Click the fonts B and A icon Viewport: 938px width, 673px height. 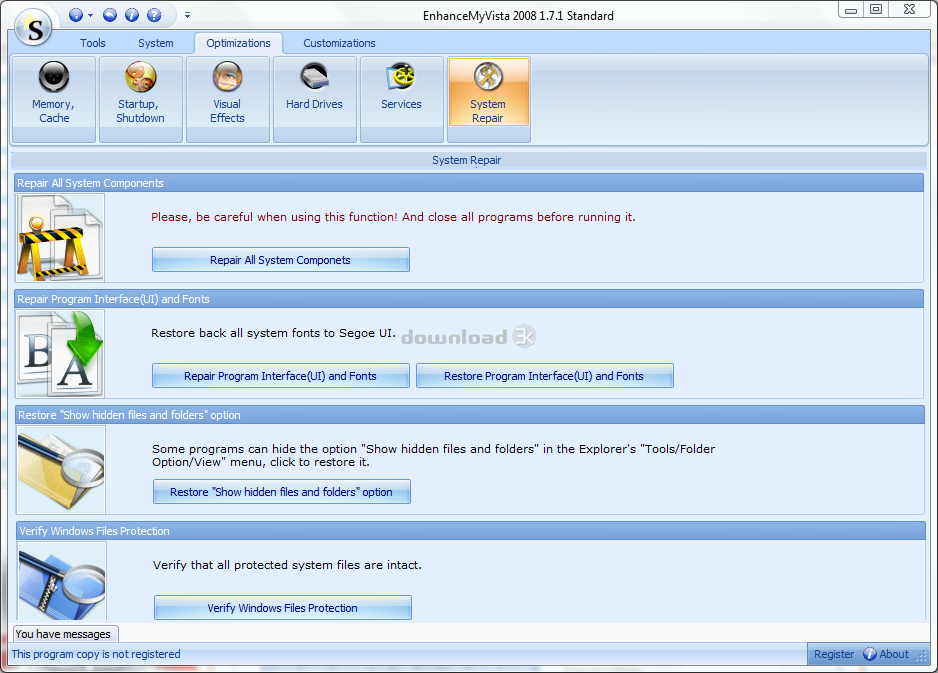point(60,354)
